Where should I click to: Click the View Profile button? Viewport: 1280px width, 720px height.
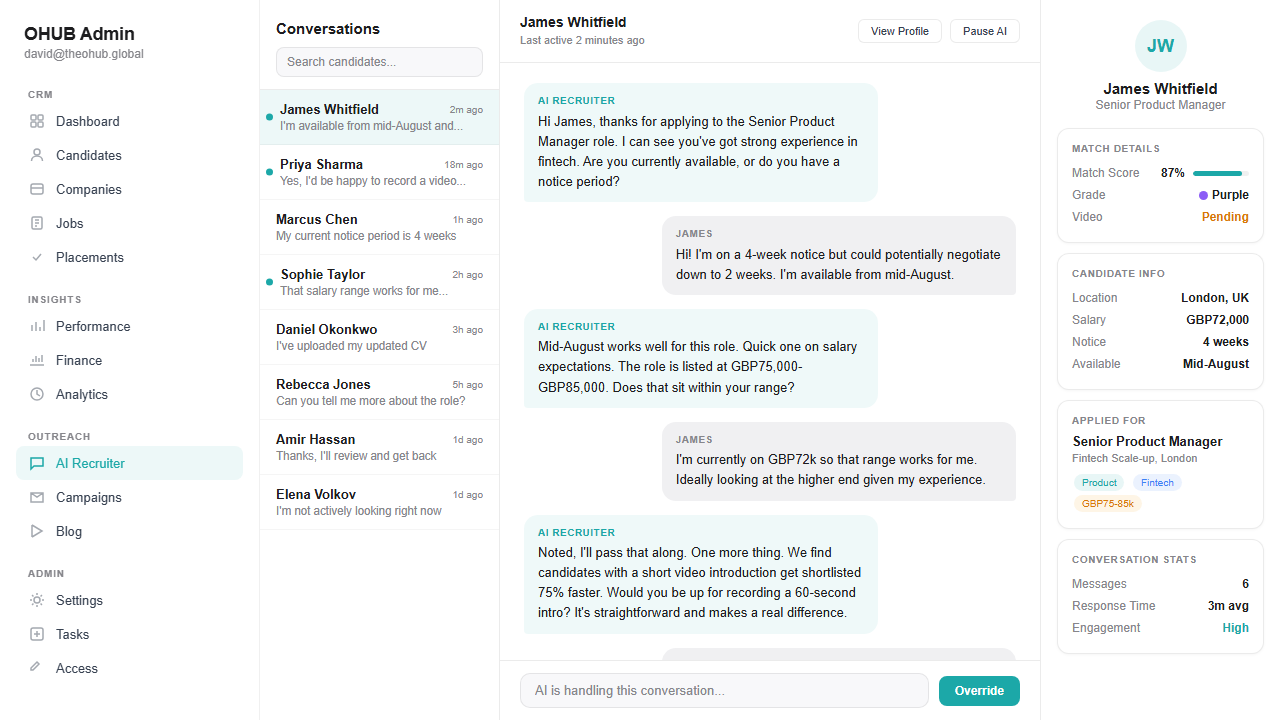(900, 31)
